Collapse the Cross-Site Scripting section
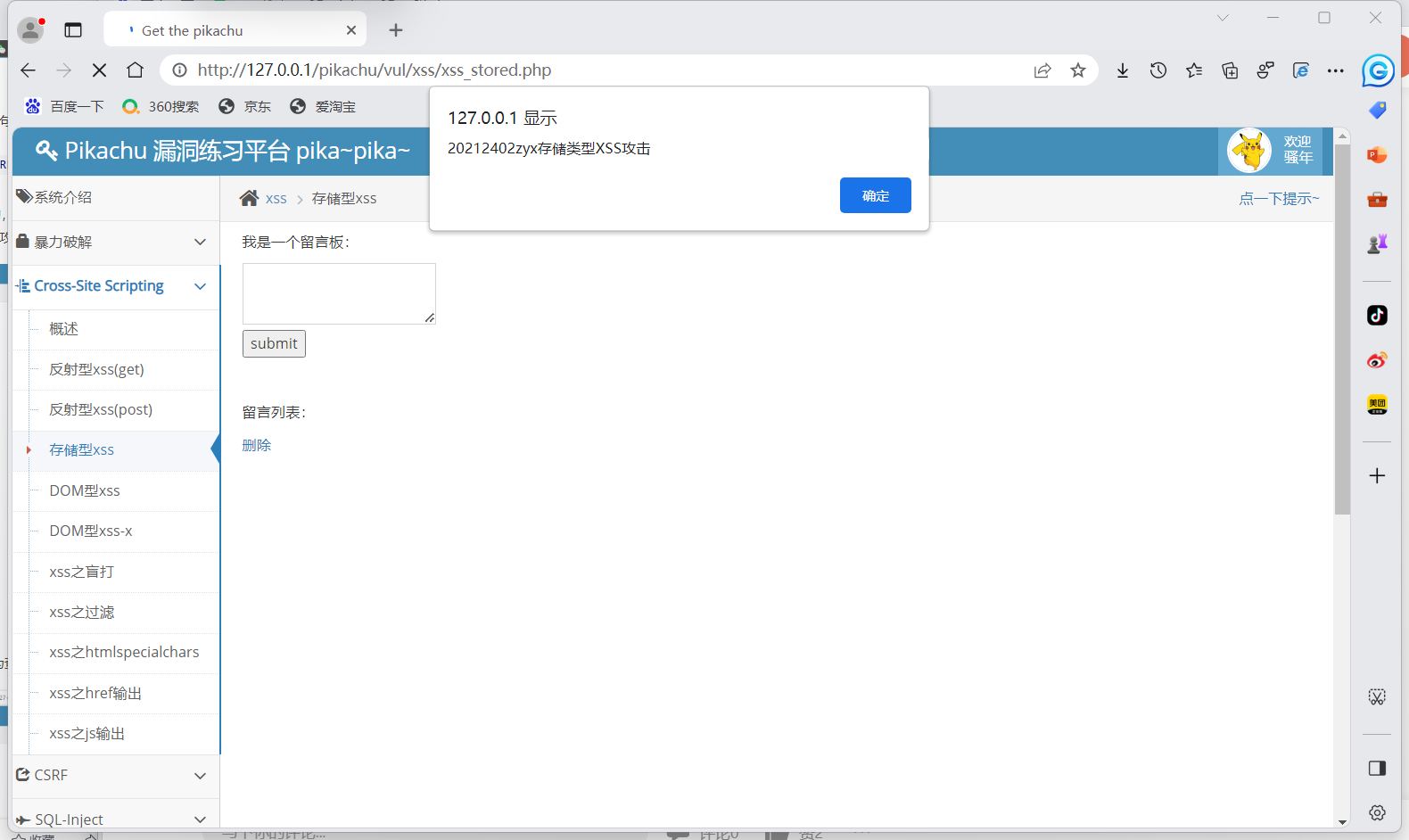Screen dimensions: 1409x840 pyautogui.click(x=116, y=286)
